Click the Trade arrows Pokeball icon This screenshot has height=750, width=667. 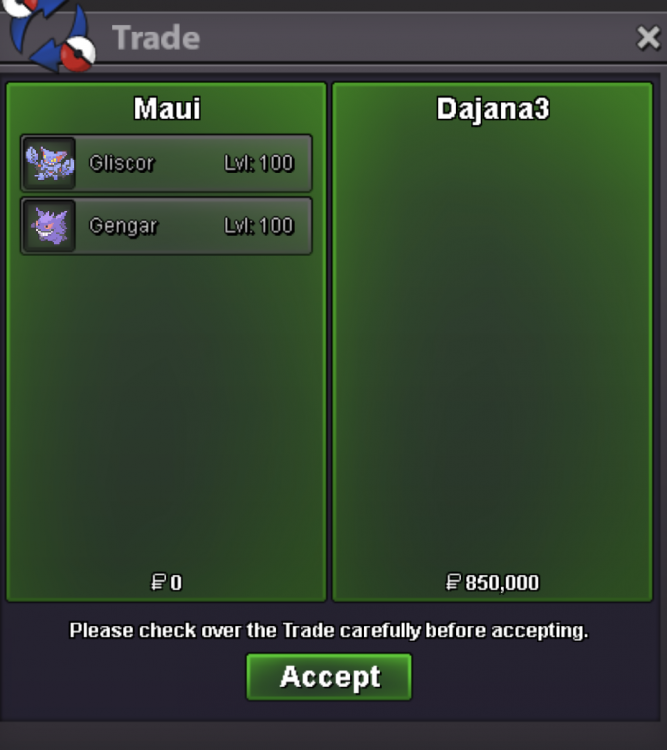pyautogui.click(x=50, y=34)
